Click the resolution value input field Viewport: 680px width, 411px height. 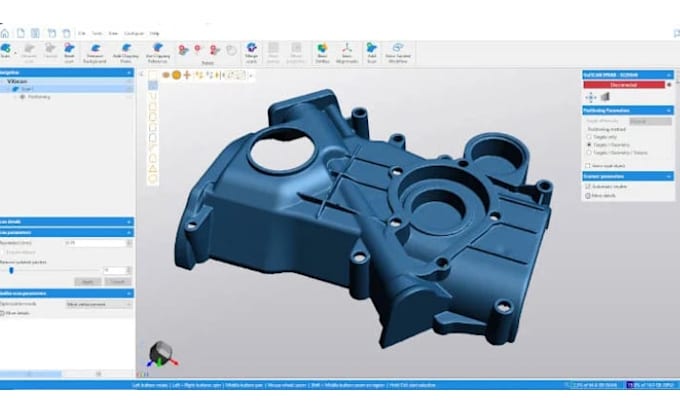(95, 243)
